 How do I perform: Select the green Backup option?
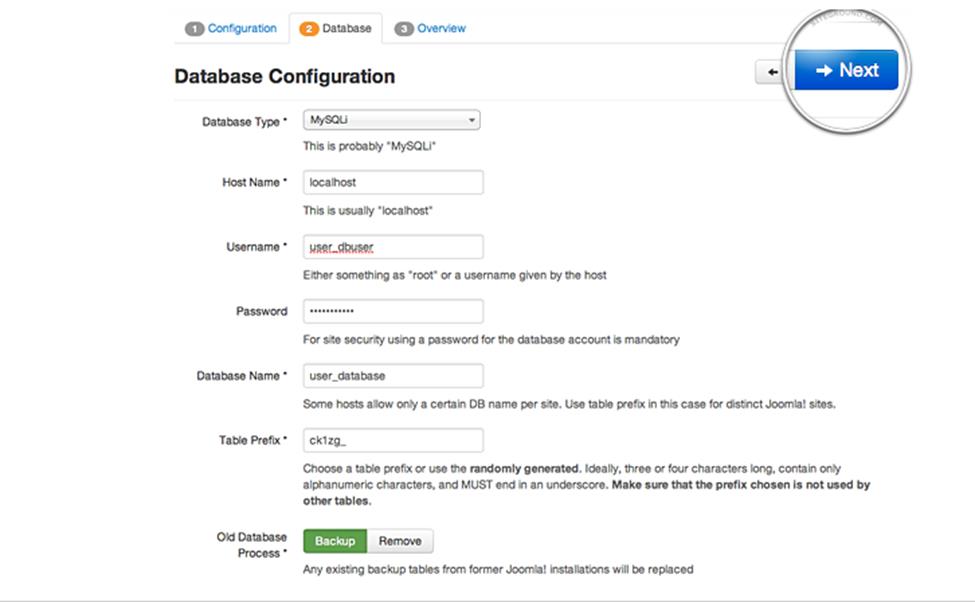click(335, 541)
